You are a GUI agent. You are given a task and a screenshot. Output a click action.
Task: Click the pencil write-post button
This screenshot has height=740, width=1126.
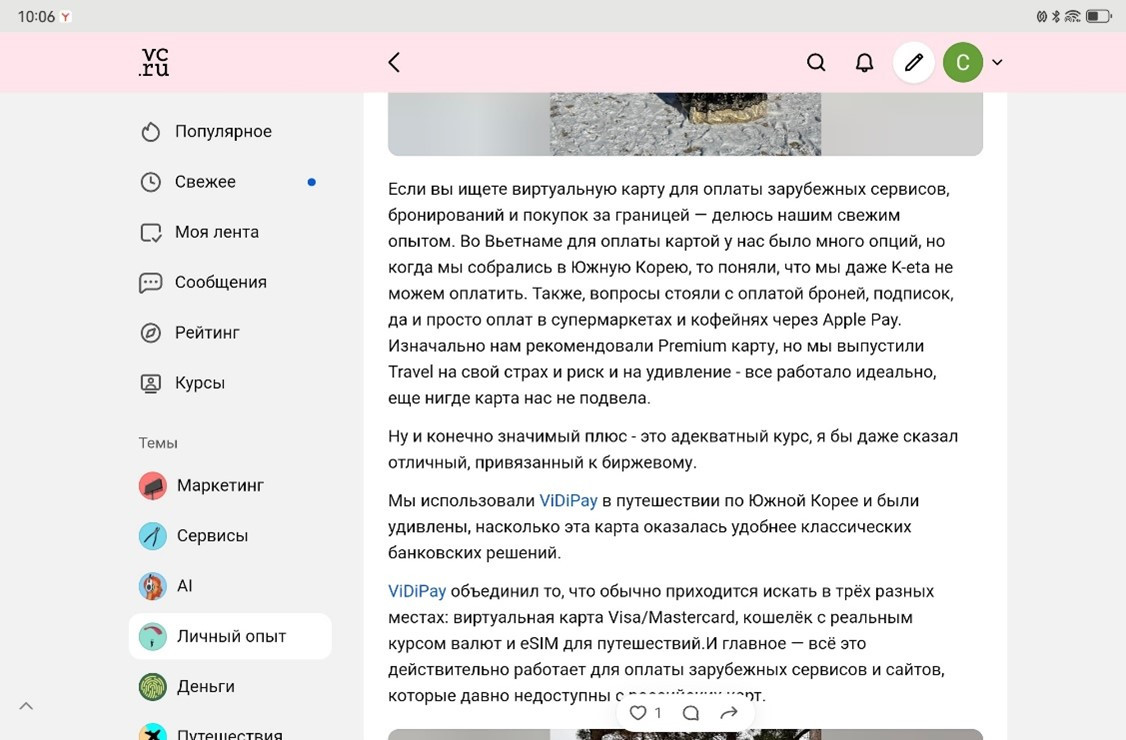(913, 62)
